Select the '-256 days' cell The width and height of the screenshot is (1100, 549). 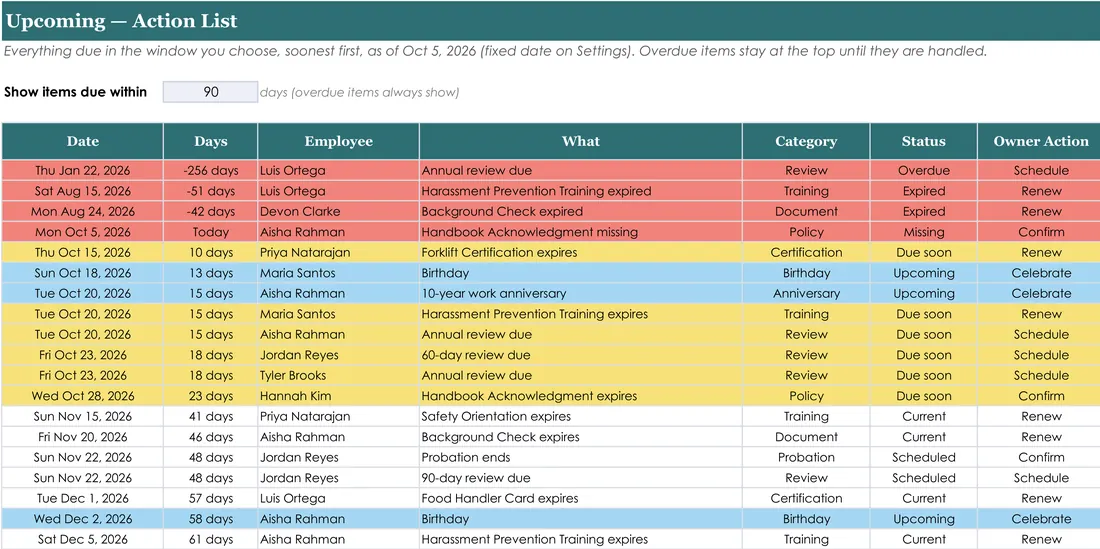click(x=210, y=170)
